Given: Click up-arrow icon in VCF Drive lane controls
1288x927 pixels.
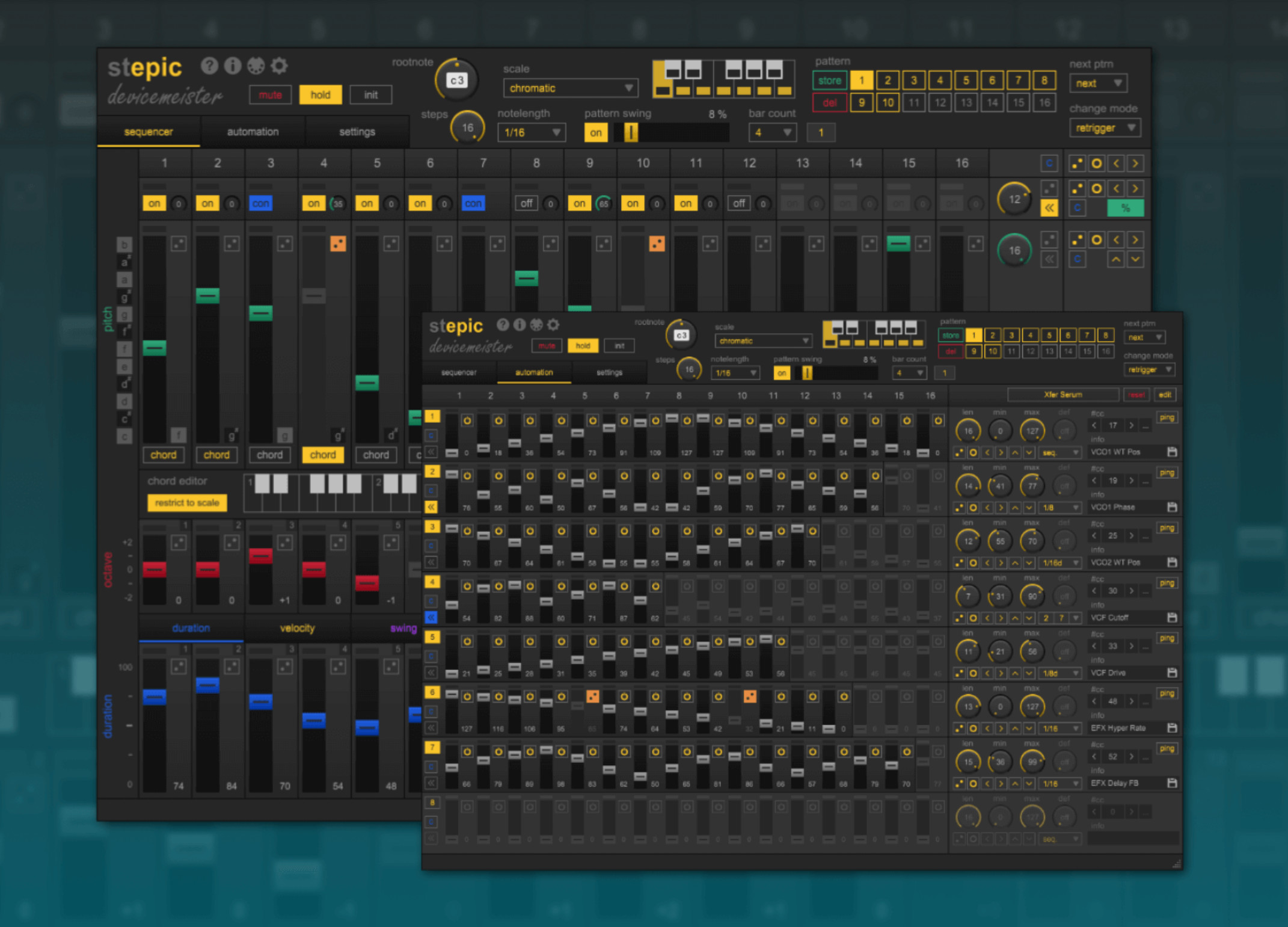Looking at the screenshot, I should point(1015,673).
